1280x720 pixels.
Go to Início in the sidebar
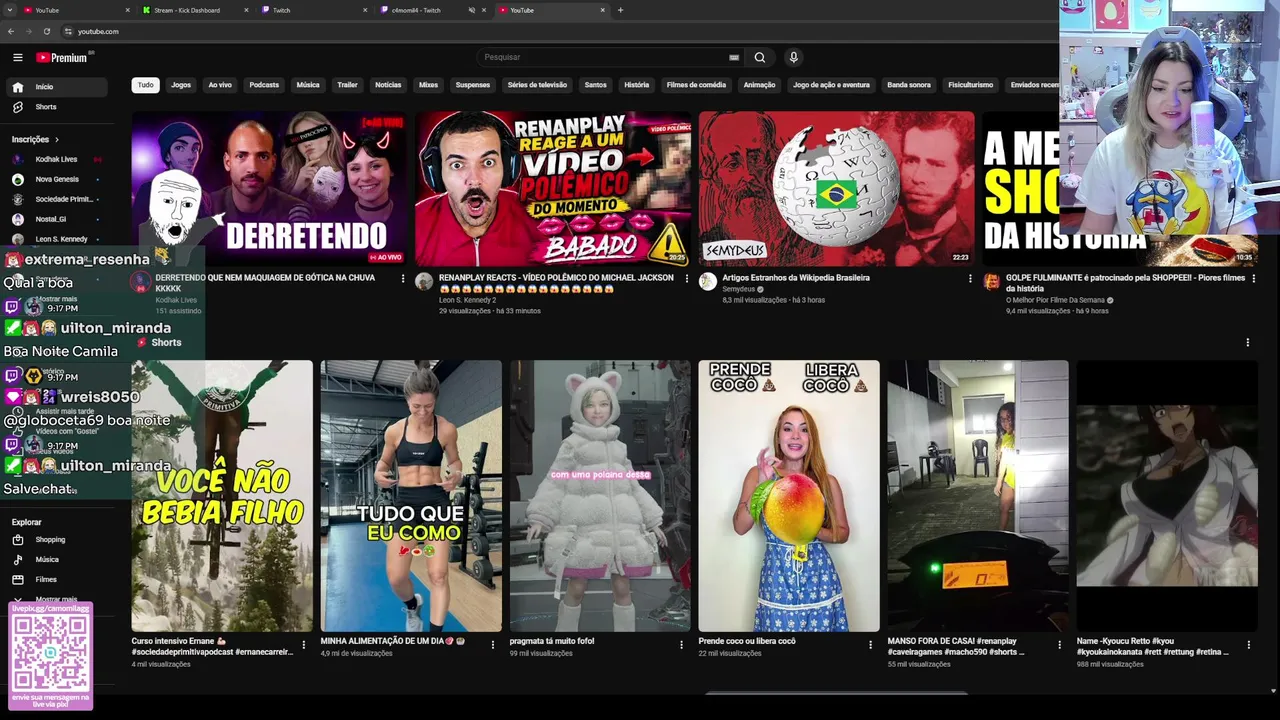(56, 87)
